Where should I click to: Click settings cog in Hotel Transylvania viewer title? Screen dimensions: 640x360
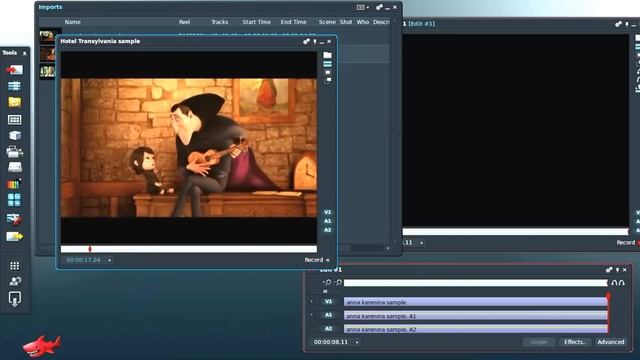click(x=306, y=42)
